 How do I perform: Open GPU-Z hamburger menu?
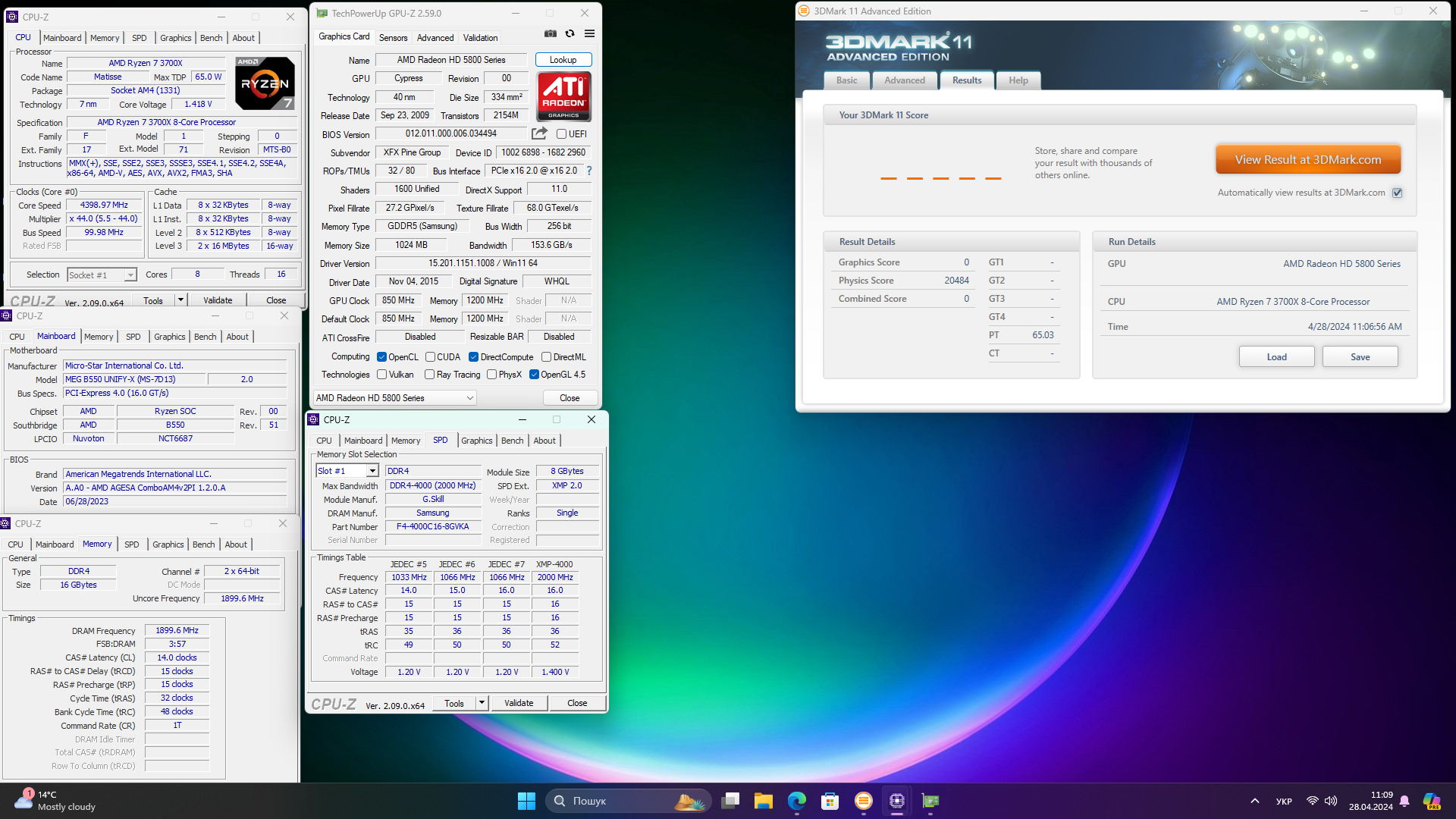tap(590, 34)
